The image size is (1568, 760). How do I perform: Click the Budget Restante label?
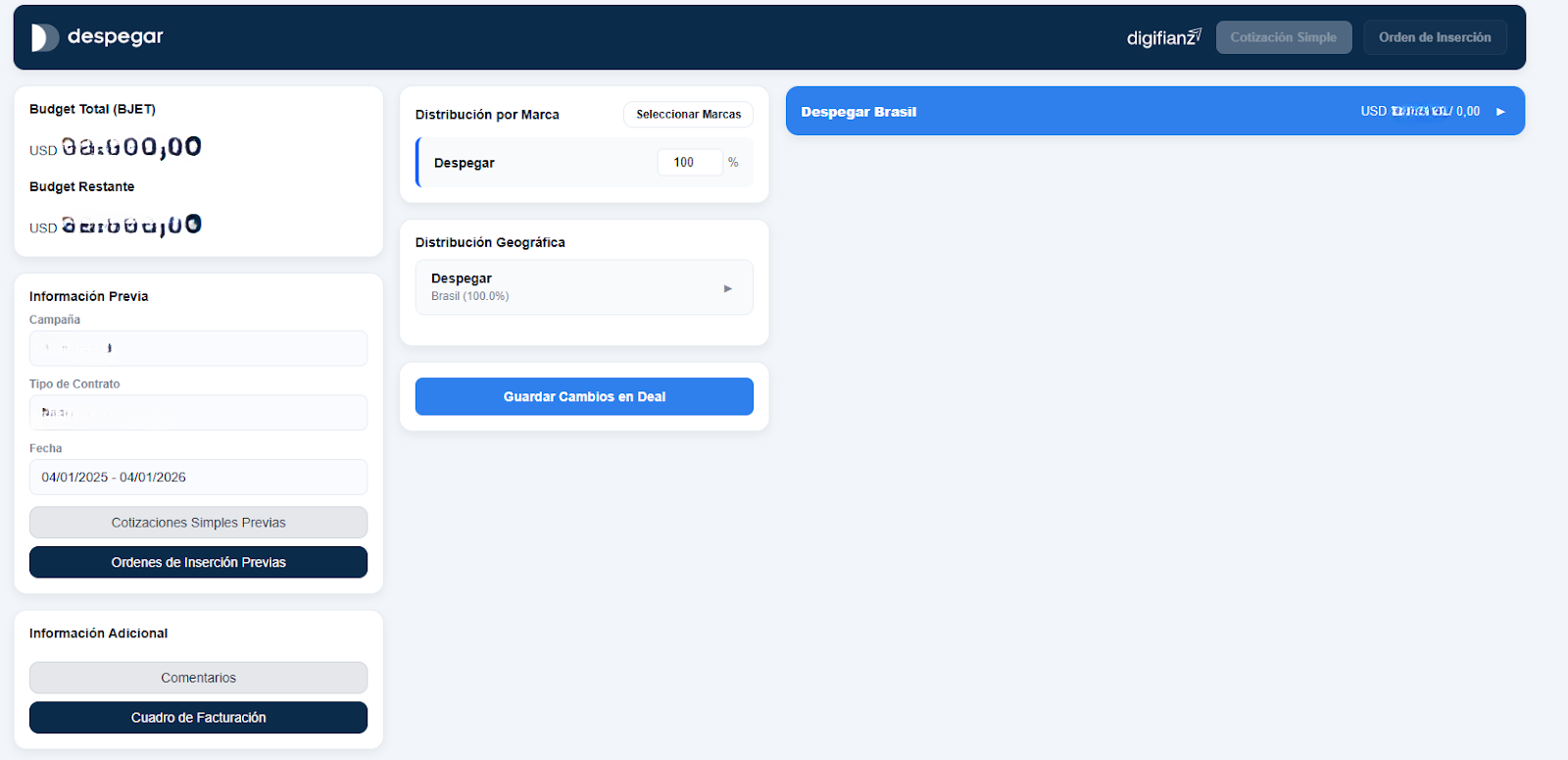pyautogui.click(x=81, y=186)
